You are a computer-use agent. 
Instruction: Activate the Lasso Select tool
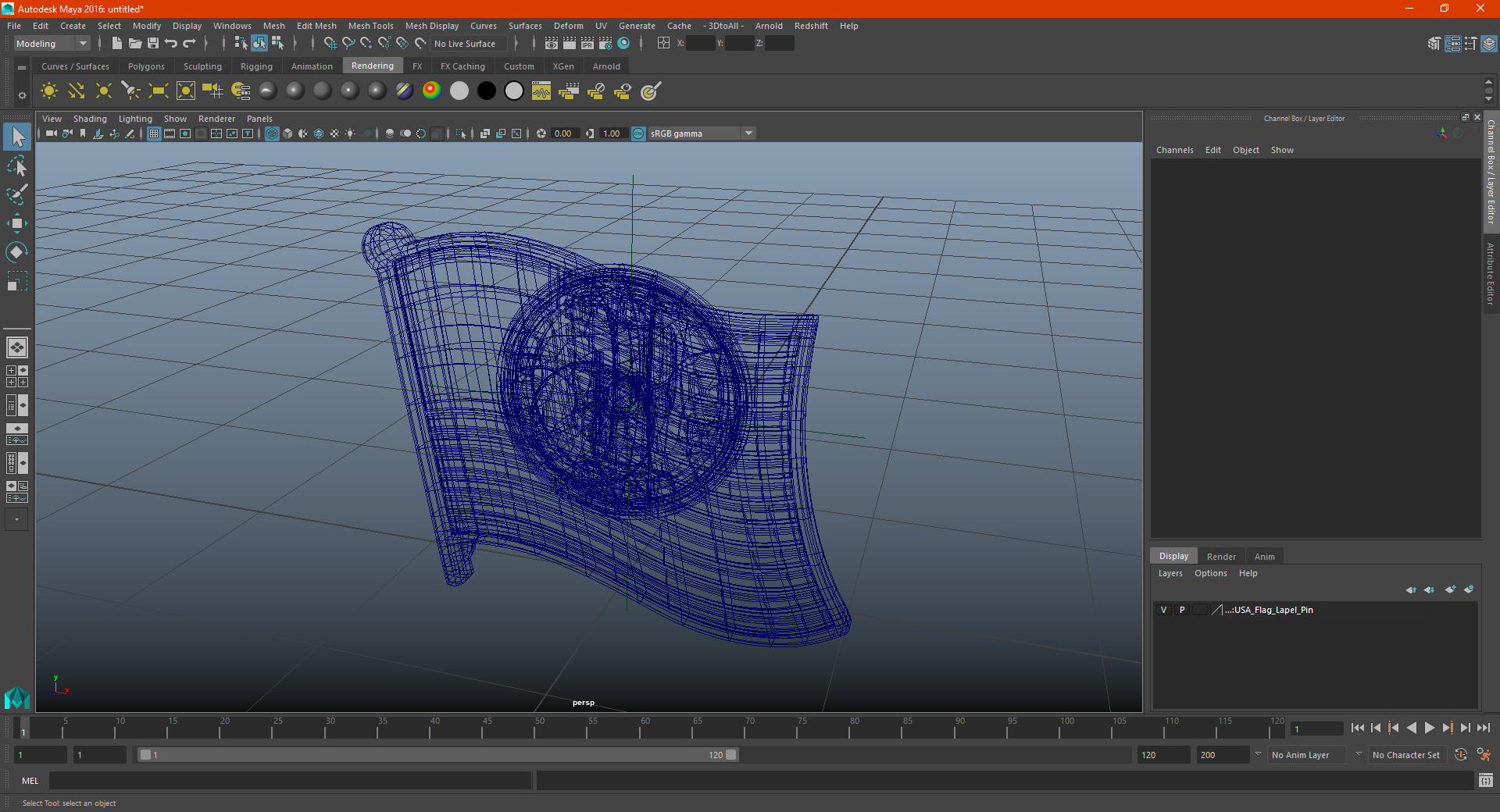(x=17, y=166)
